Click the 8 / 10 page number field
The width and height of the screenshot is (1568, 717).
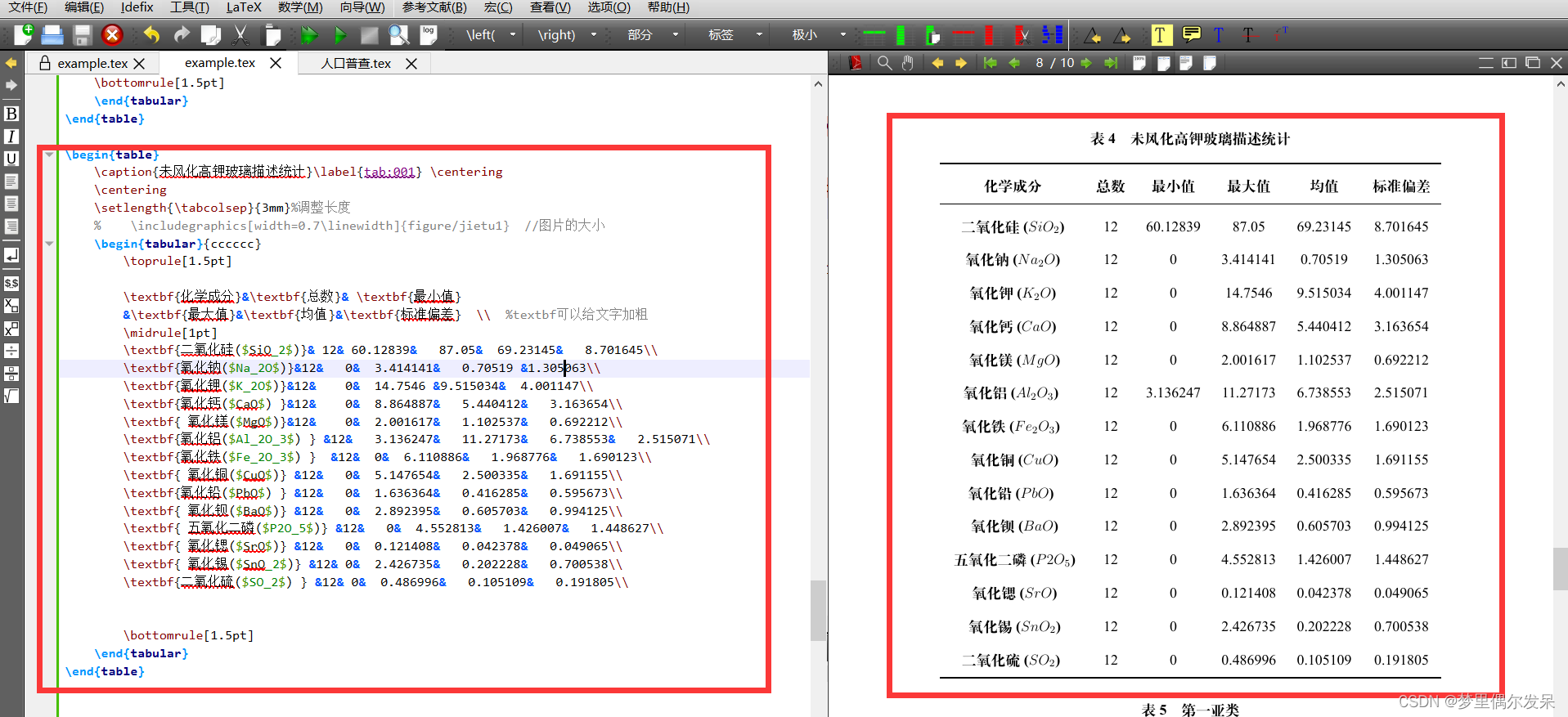tap(1054, 63)
